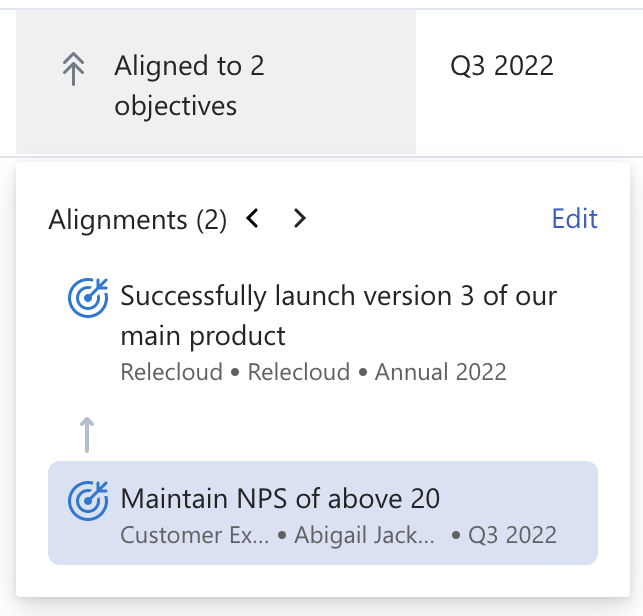Click the upward connector arrow between objectives
The width and height of the screenshot is (643, 616).
click(88, 435)
